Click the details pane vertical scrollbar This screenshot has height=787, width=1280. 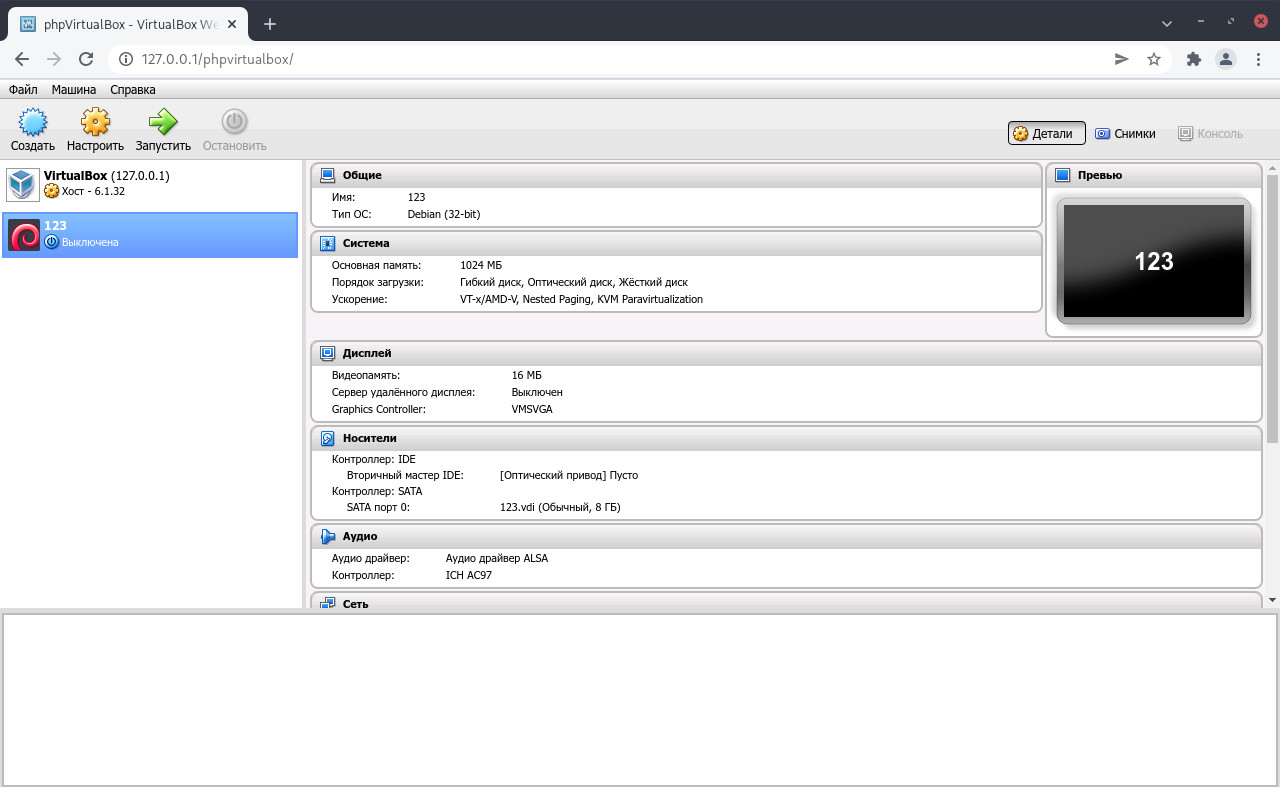pos(1272,308)
